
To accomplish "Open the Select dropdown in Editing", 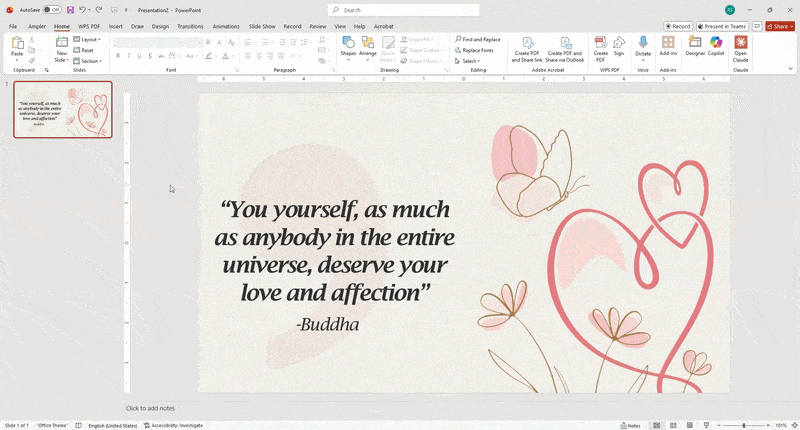I will 467,61.
